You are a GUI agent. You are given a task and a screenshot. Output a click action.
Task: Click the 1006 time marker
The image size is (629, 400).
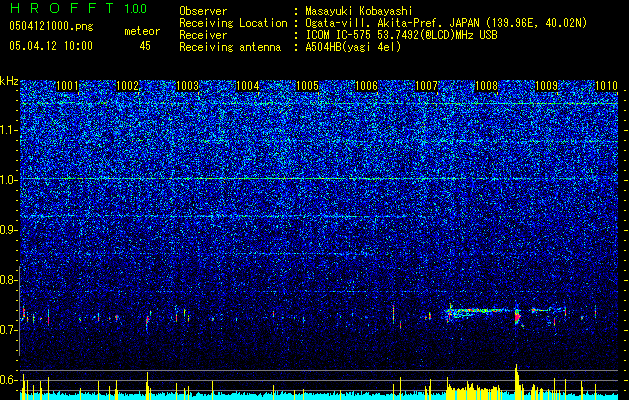point(367,86)
